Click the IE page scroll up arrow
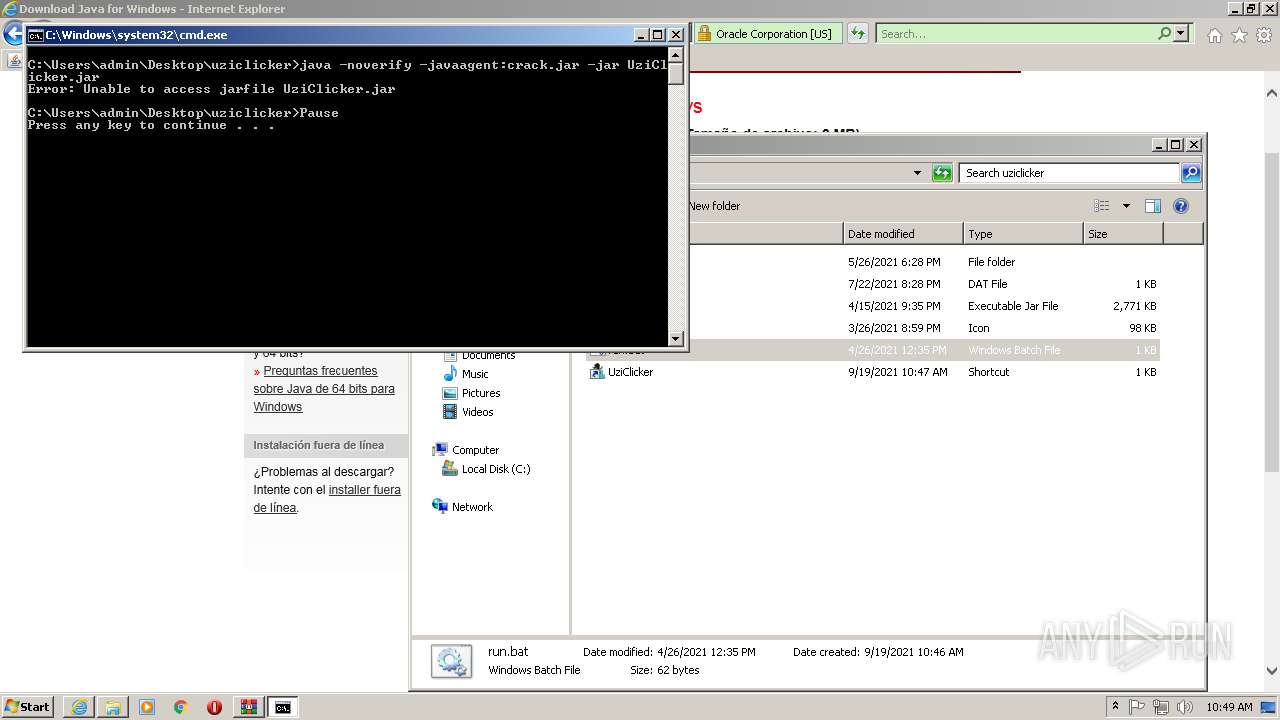The image size is (1280, 720). tap(1272, 93)
